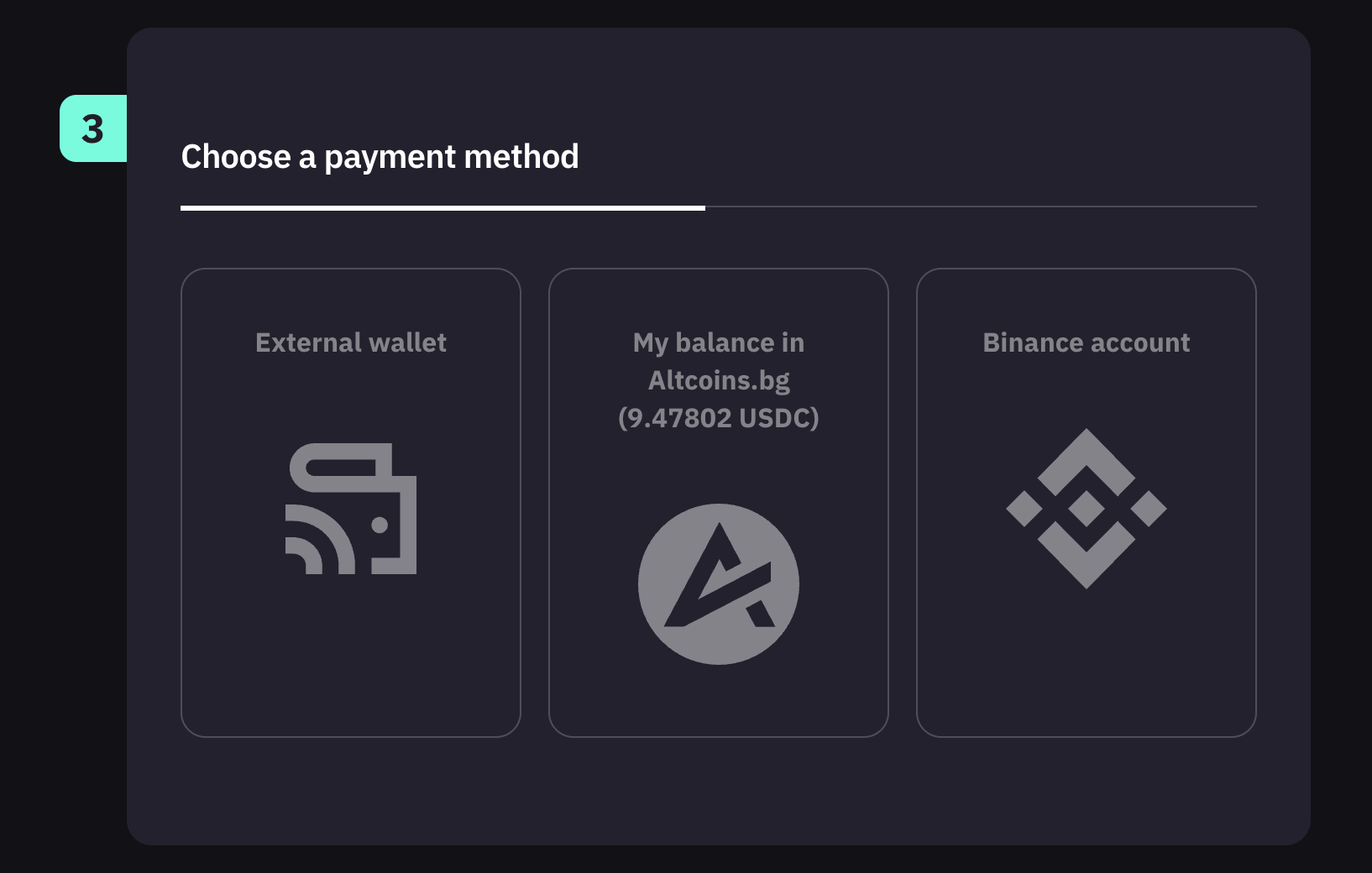Click the wallet icon under External wallet
The height and width of the screenshot is (873, 1372).
[351, 509]
